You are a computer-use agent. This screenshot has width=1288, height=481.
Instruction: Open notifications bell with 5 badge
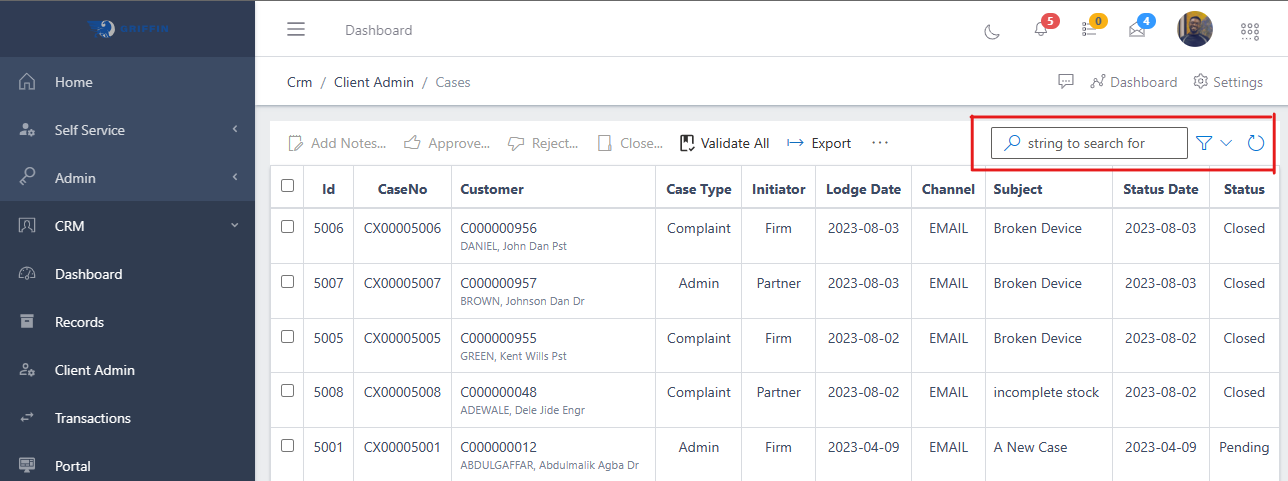pos(1040,30)
